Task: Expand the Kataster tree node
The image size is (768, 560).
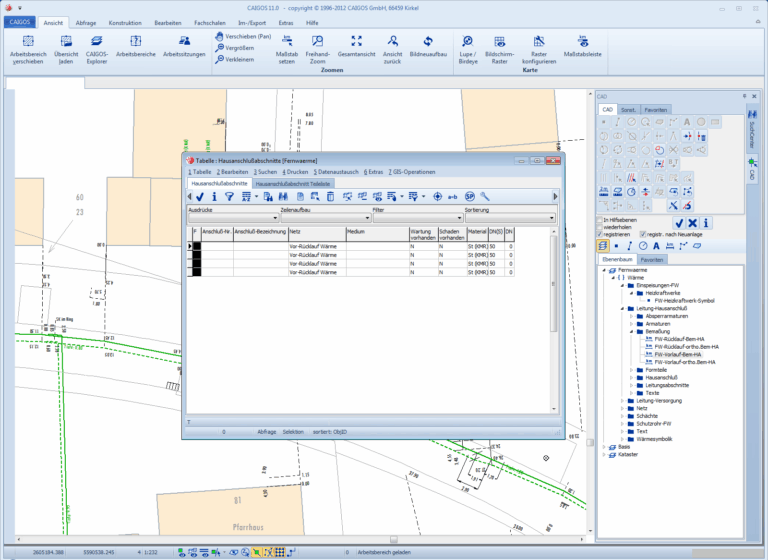Action: 603,454
